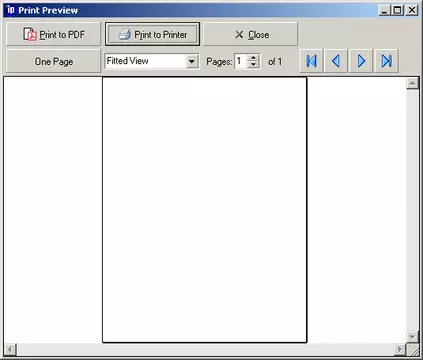Go to the next page
The width and height of the screenshot is (423, 360).
tap(361, 61)
